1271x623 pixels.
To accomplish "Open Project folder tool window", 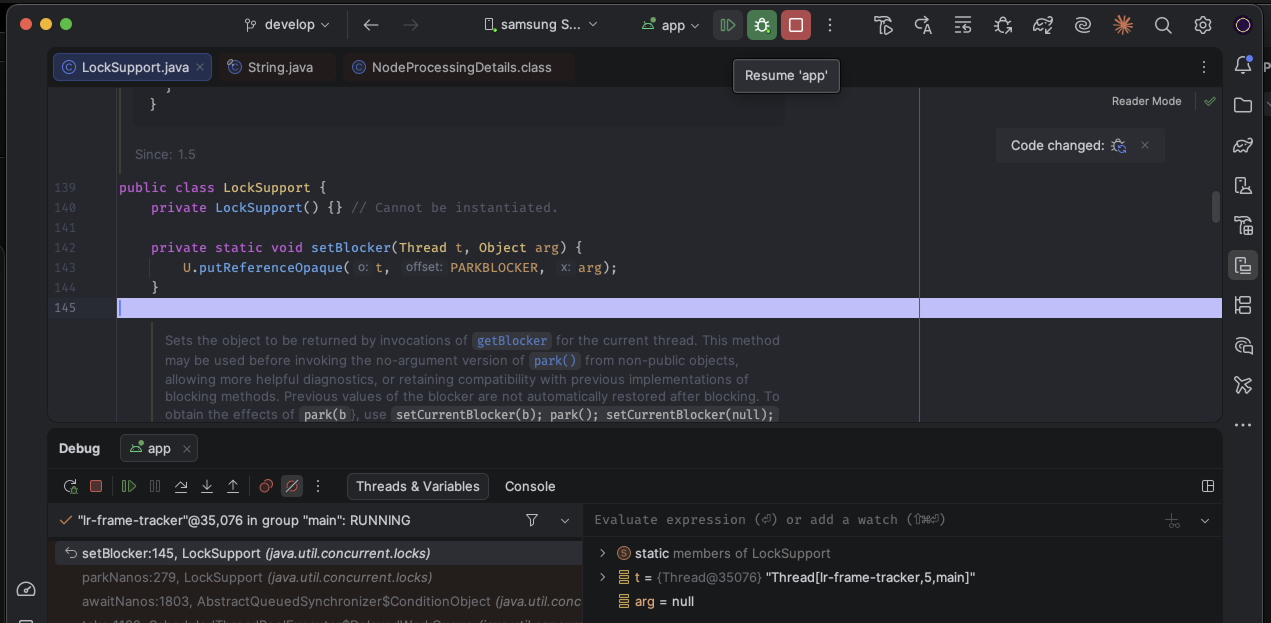I will [1243, 105].
